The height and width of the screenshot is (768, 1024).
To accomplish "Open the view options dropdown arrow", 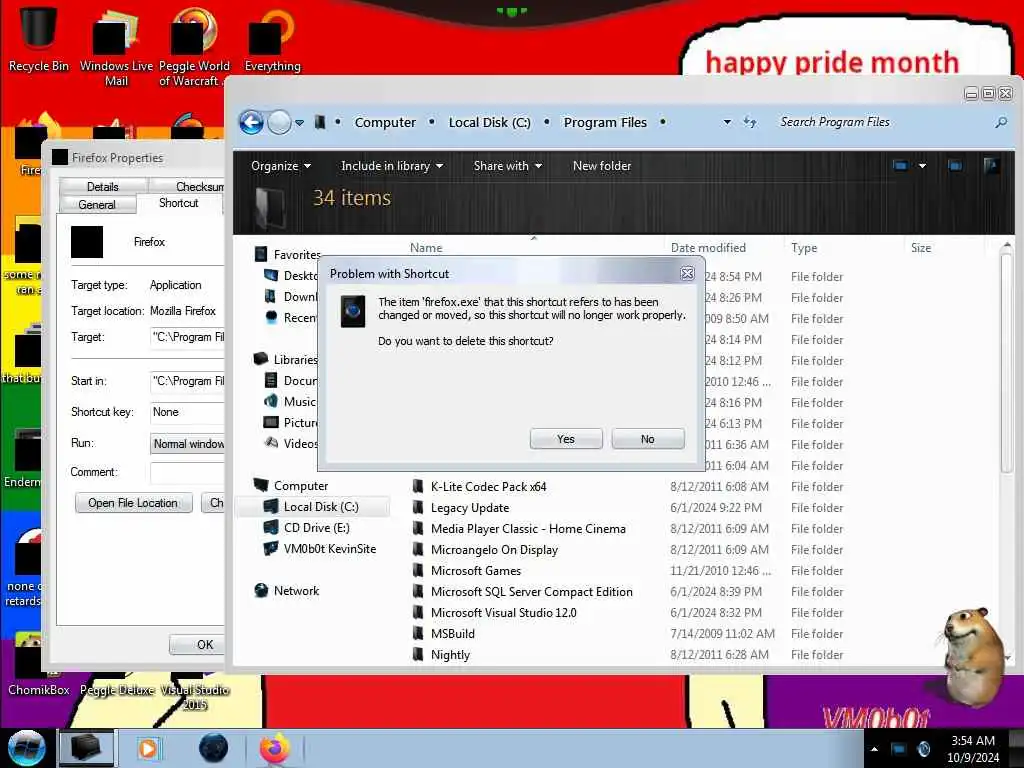I will click(922, 166).
